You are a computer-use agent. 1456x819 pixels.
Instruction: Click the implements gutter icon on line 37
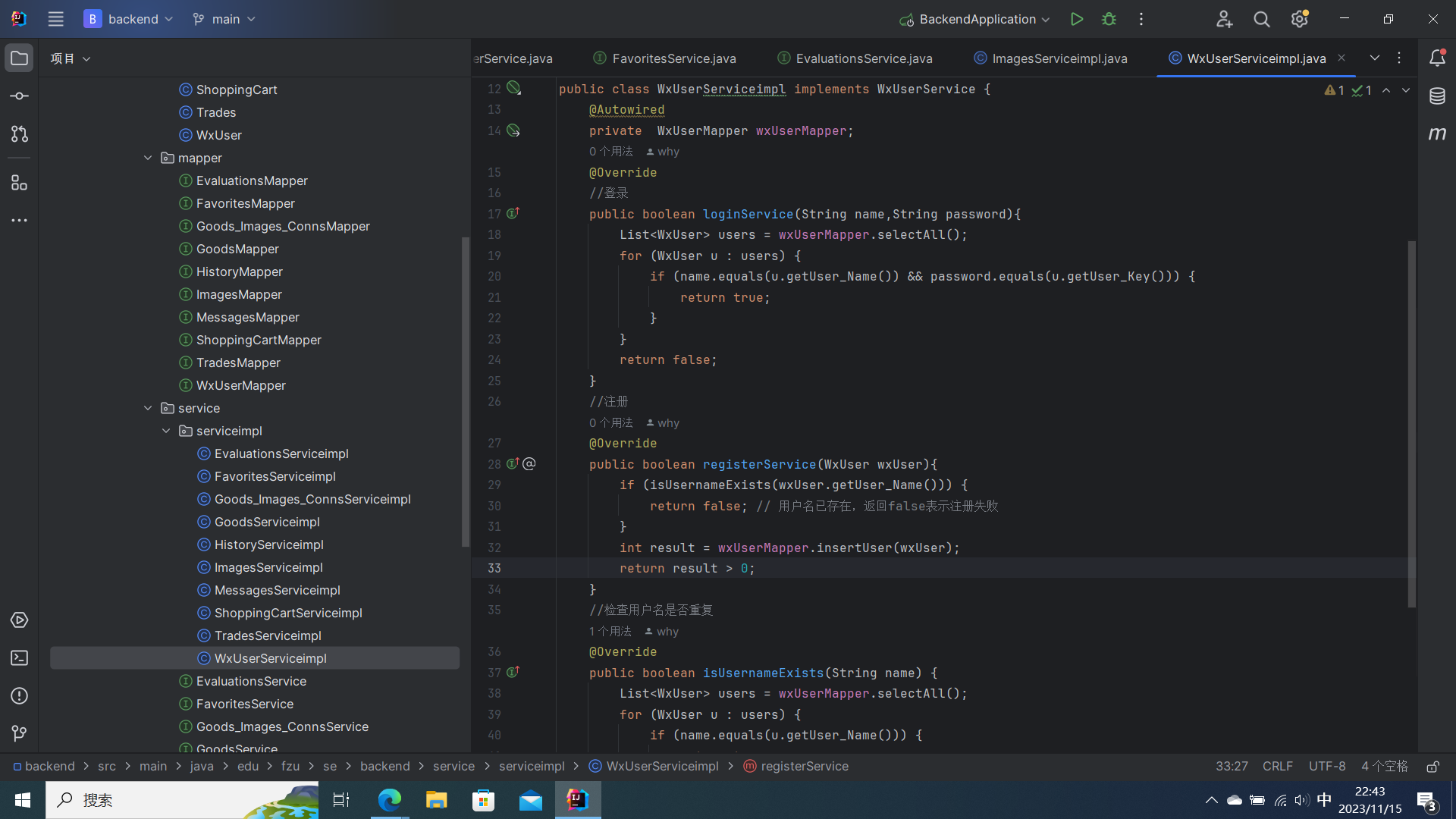pyautogui.click(x=513, y=673)
